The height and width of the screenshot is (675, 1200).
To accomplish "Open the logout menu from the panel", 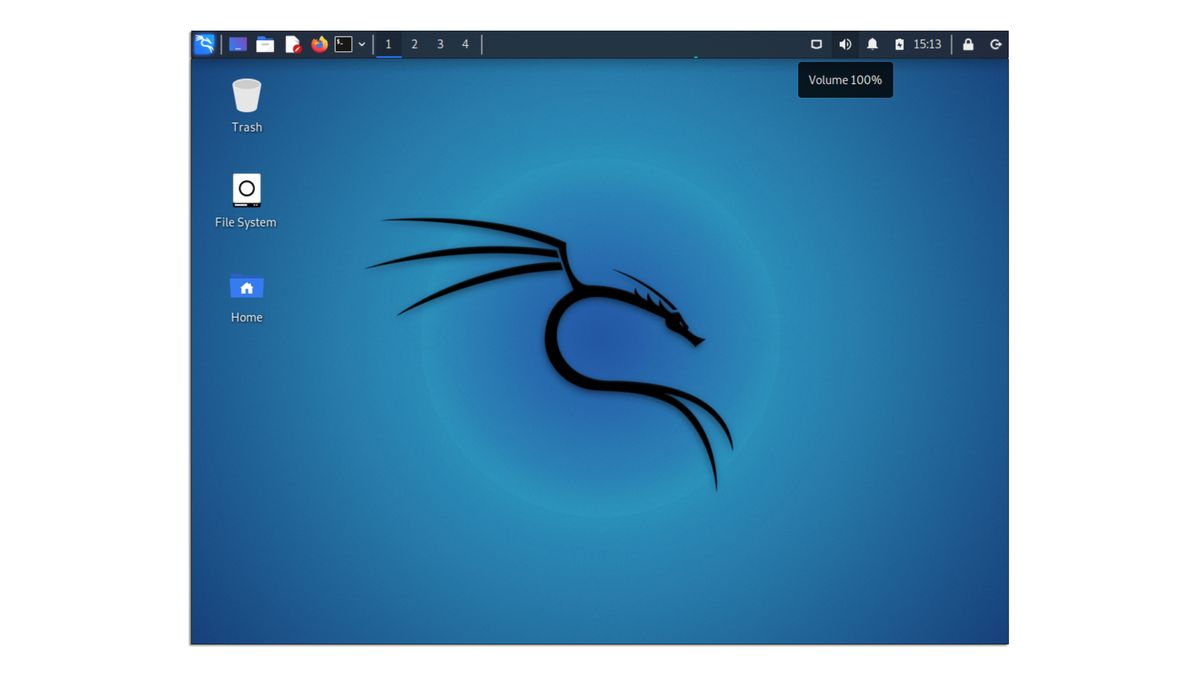I will [995, 43].
